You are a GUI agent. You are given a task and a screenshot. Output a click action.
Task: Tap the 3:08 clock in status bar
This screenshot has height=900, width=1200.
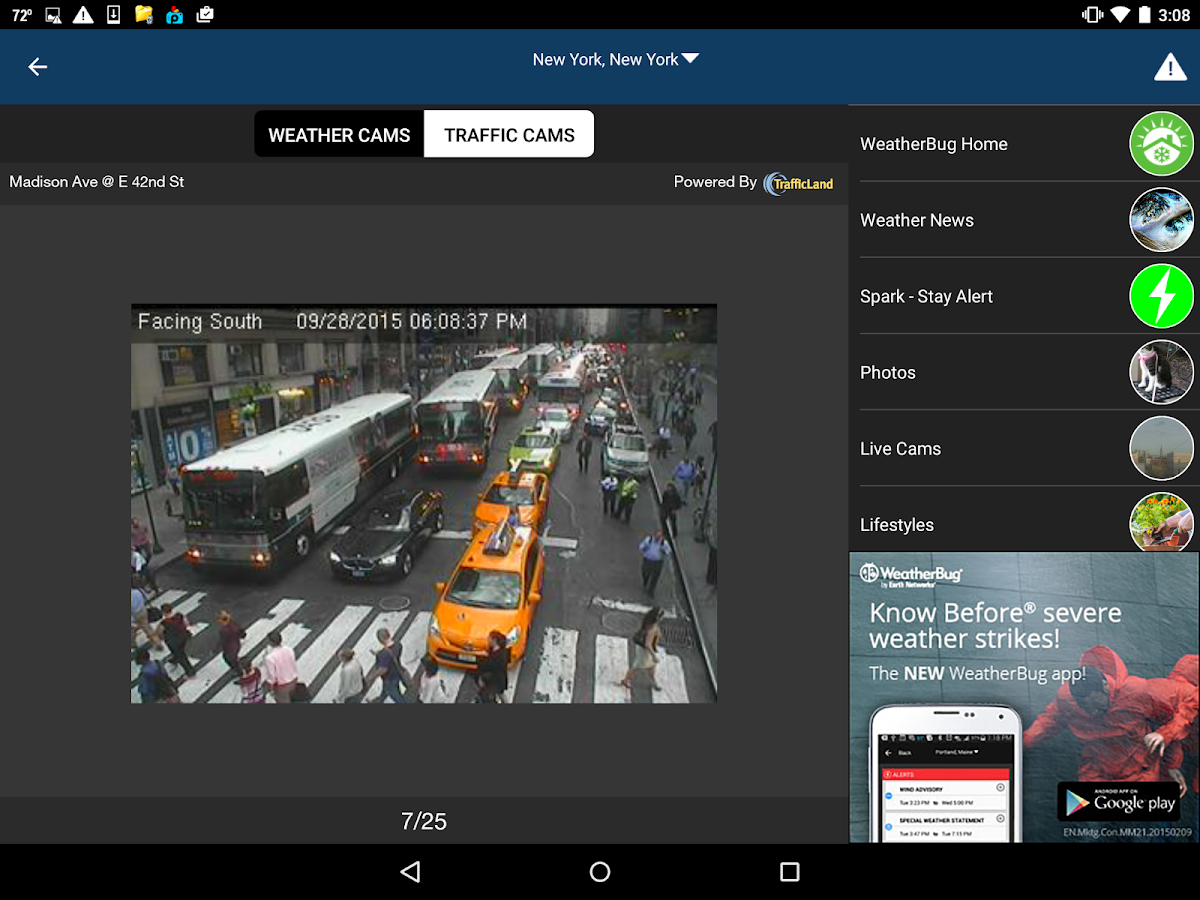(1173, 15)
